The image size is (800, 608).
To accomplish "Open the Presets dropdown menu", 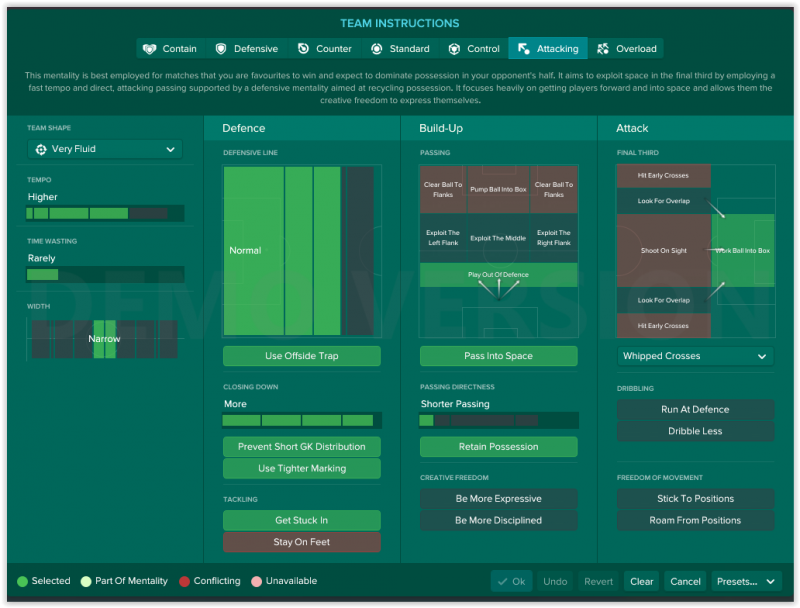I will tap(747, 581).
